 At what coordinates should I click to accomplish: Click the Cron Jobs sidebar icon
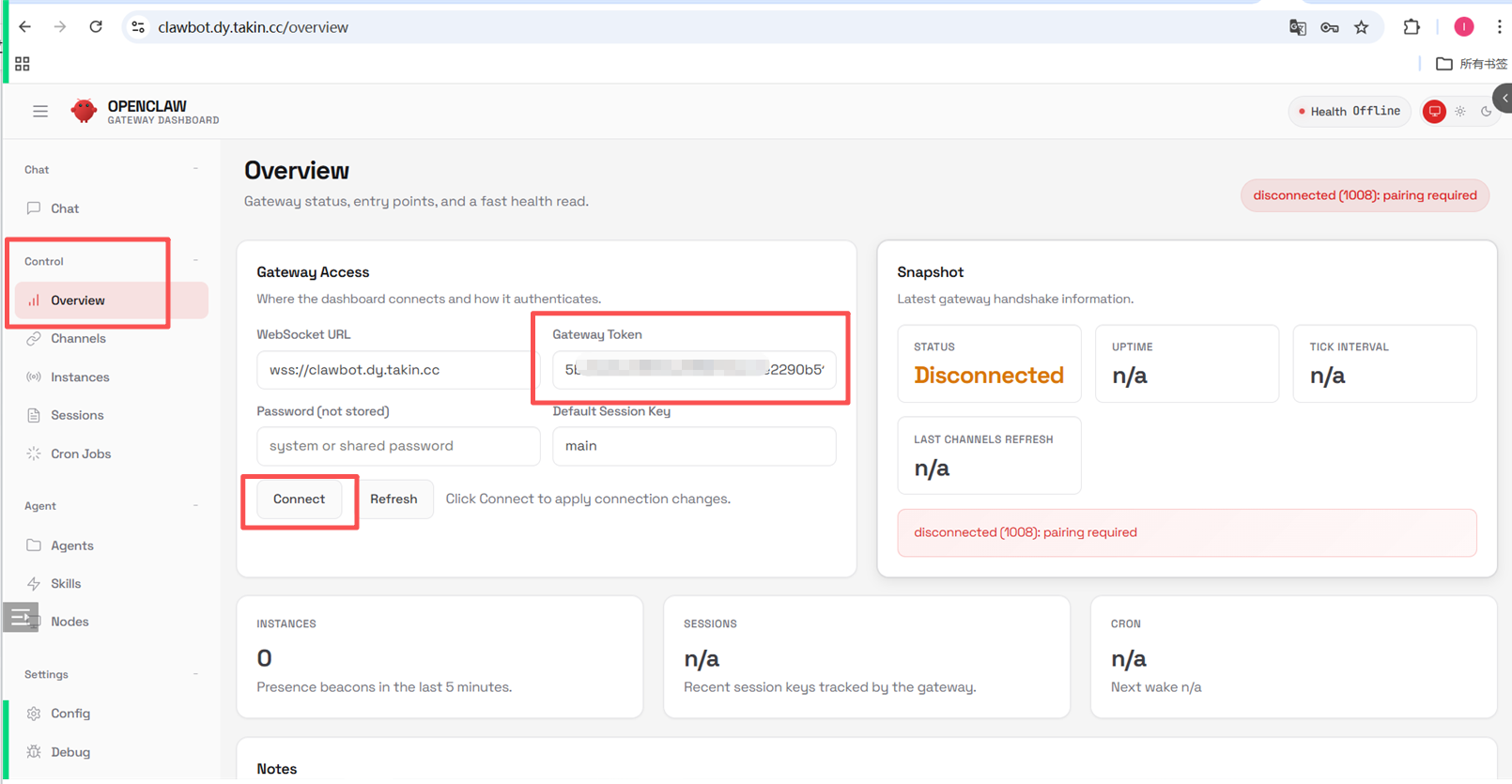tap(34, 453)
